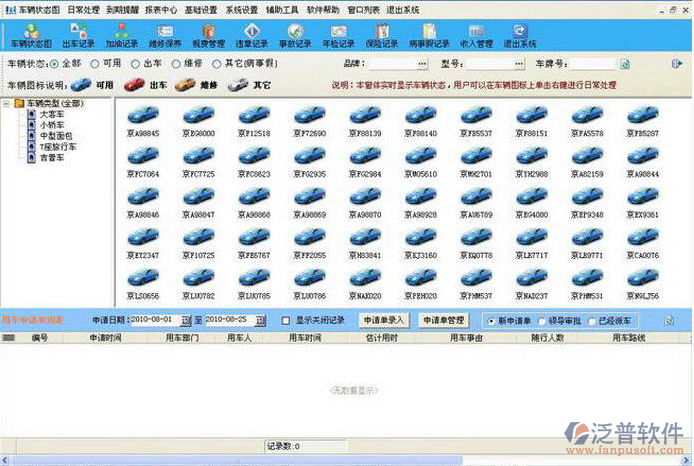This screenshot has height=466, width=694.
Task: Open 病事假记录 toolbar icon
Action: 429,36
